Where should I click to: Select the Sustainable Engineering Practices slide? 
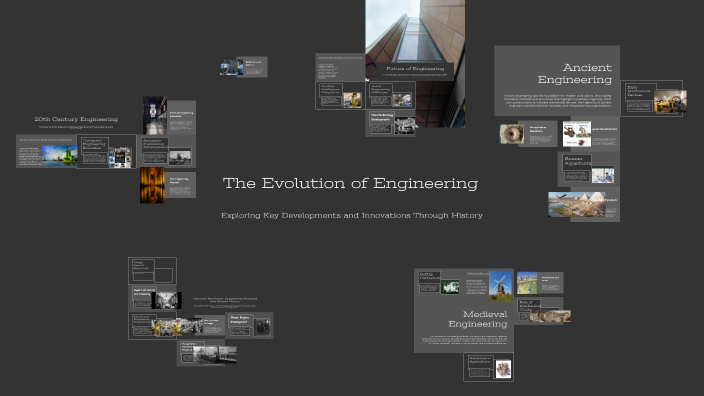(x=340, y=67)
